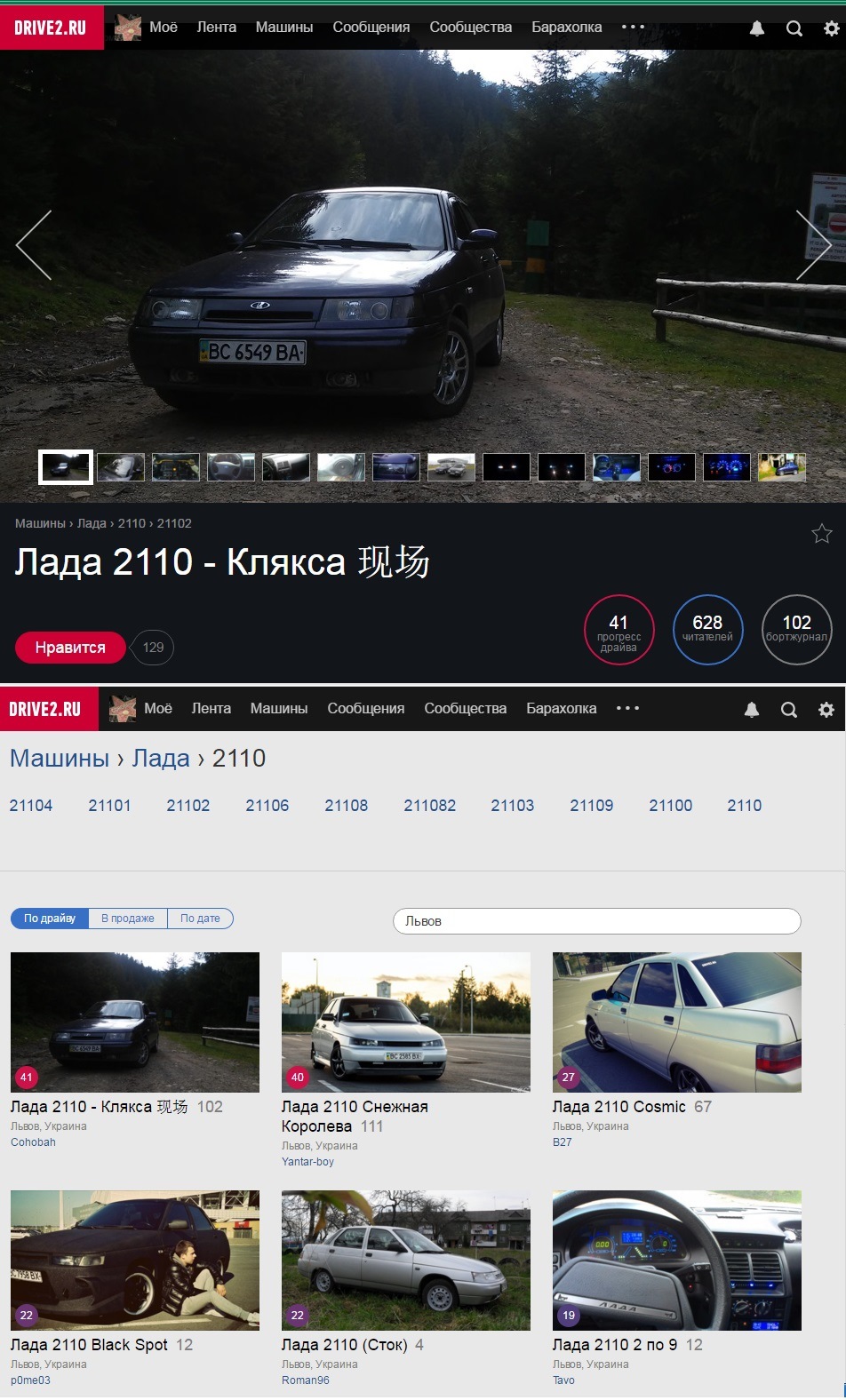This screenshot has width=846, height=1400.
Task: Open search magnifier in top header
Action: (794, 28)
